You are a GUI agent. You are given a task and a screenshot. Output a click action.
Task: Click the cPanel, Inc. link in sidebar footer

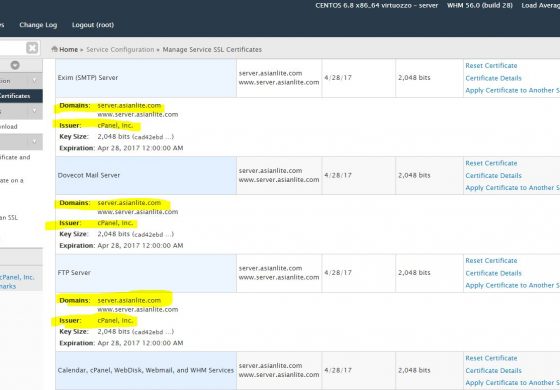17,277
